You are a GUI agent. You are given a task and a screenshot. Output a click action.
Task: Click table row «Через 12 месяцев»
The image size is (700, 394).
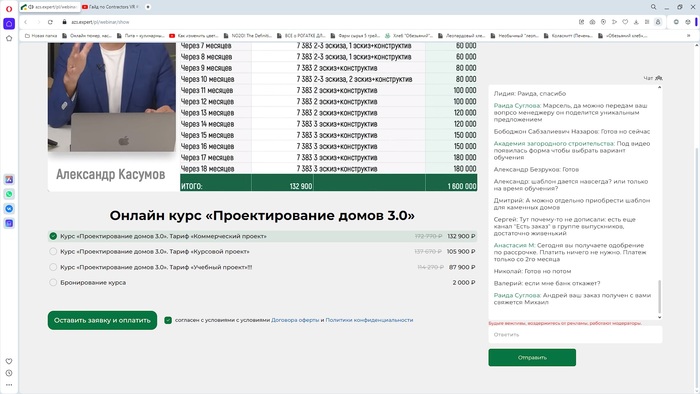click(329, 102)
